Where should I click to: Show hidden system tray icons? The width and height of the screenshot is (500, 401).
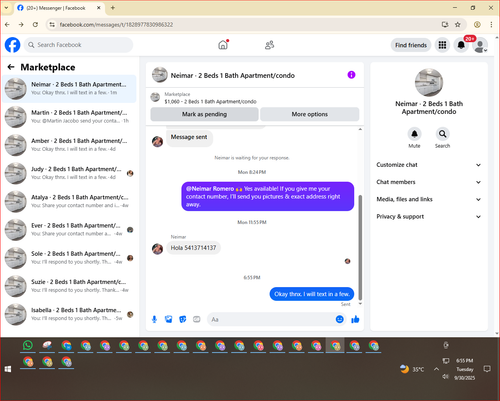436,369
